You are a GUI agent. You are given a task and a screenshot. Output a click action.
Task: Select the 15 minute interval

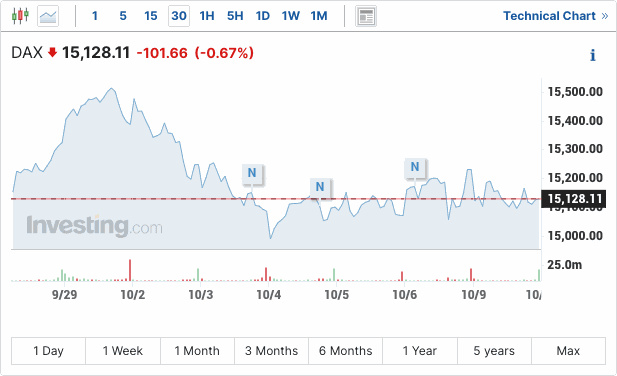click(x=151, y=16)
